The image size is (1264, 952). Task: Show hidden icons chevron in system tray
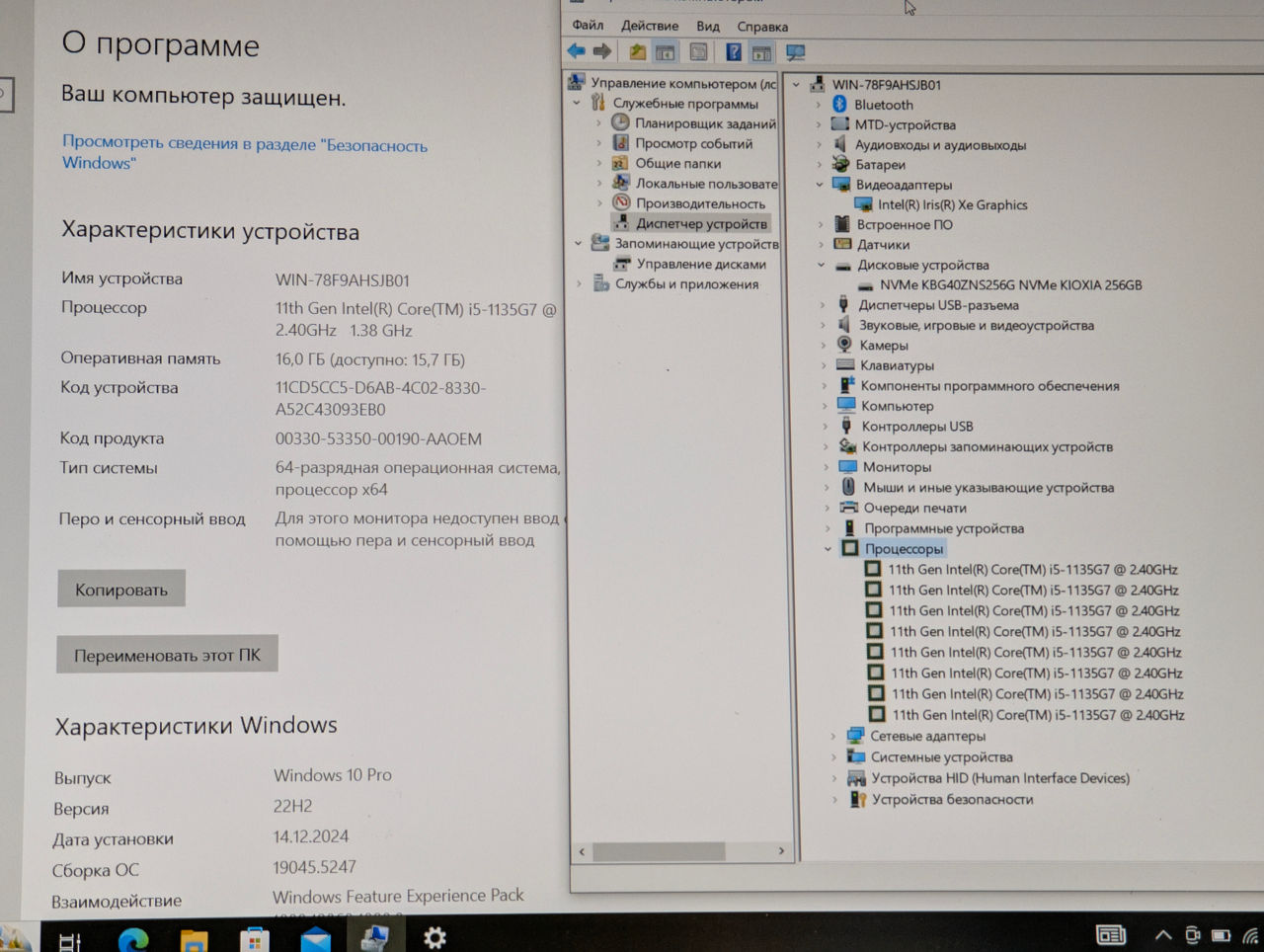pyautogui.click(x=1163, y=935)
